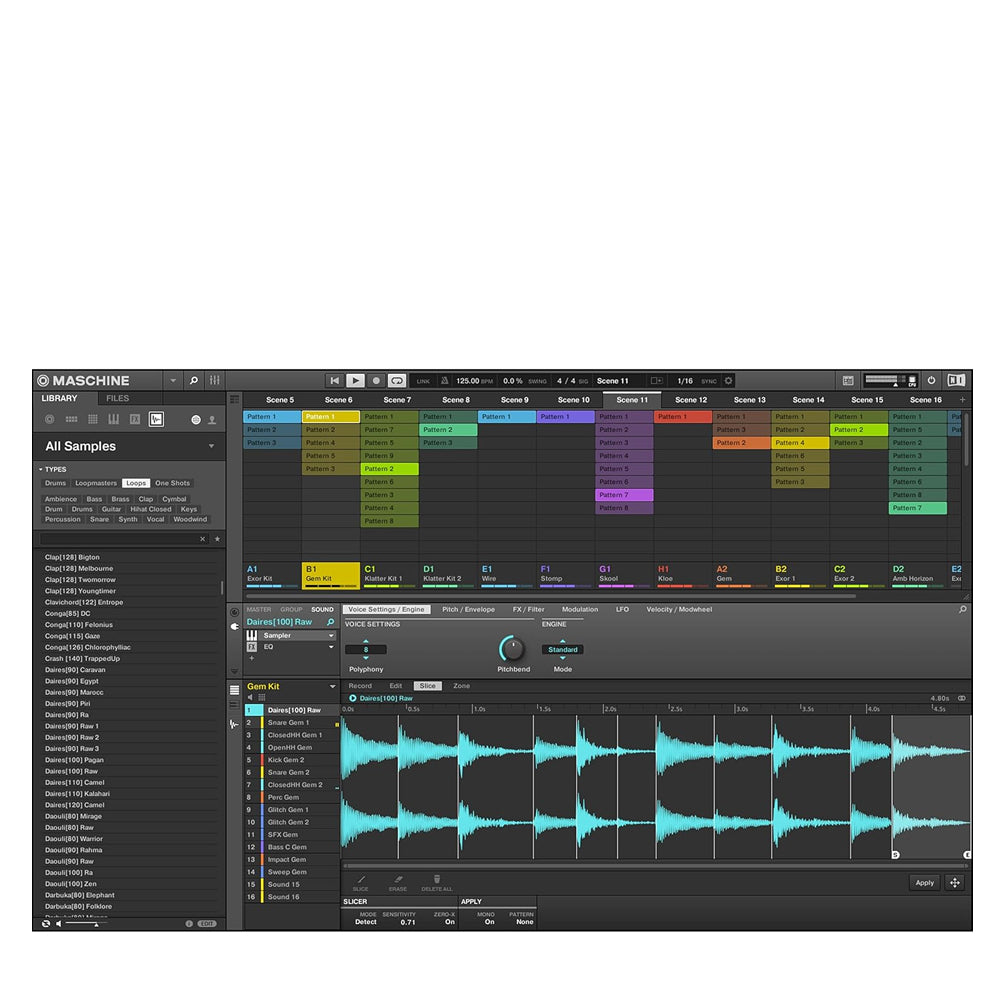Open the Pitch / Envelope tab
The height and width of the screenshot is (1000, 1000).
pos(468,609)
